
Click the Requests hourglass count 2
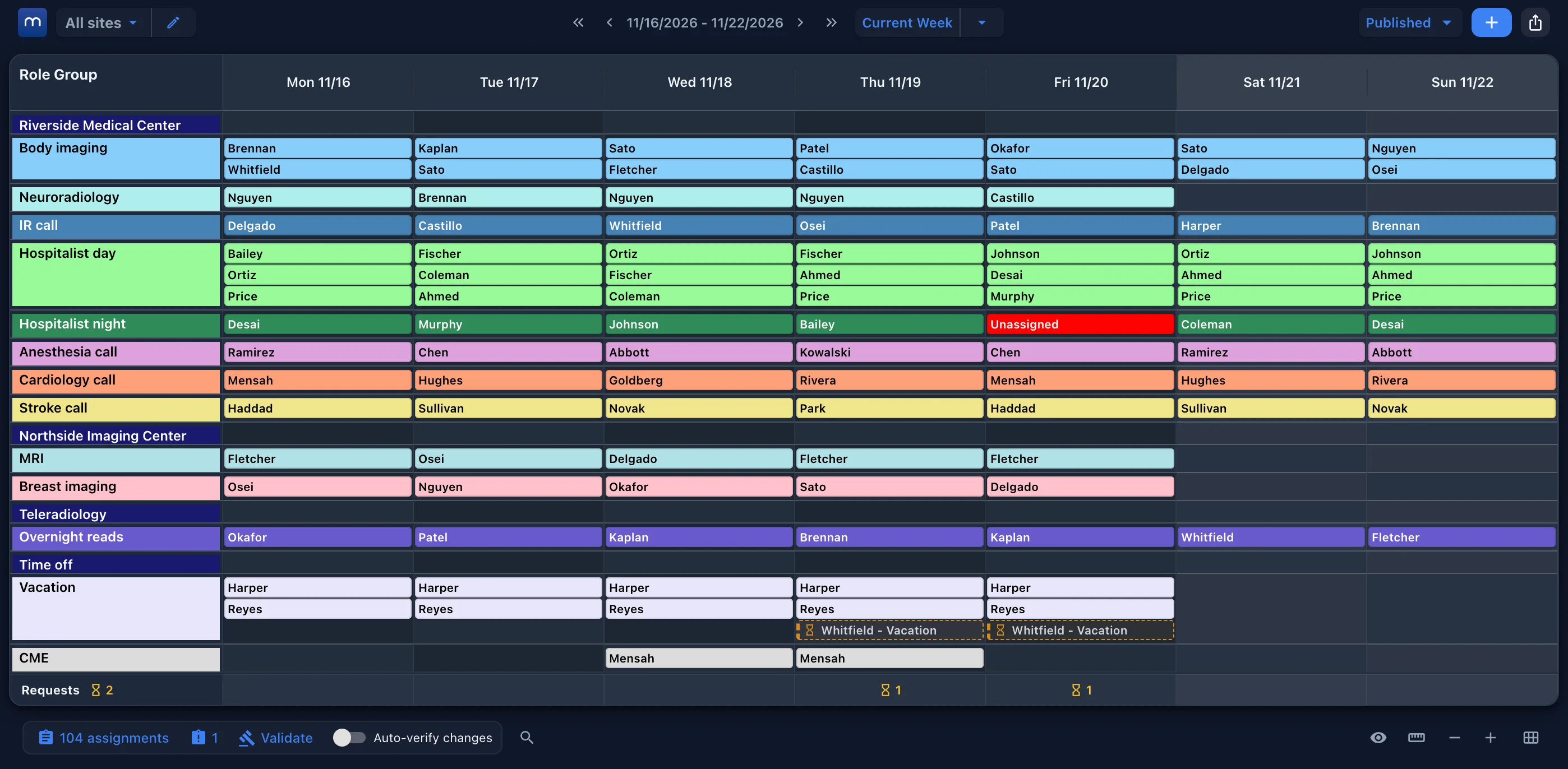point(102,690)
